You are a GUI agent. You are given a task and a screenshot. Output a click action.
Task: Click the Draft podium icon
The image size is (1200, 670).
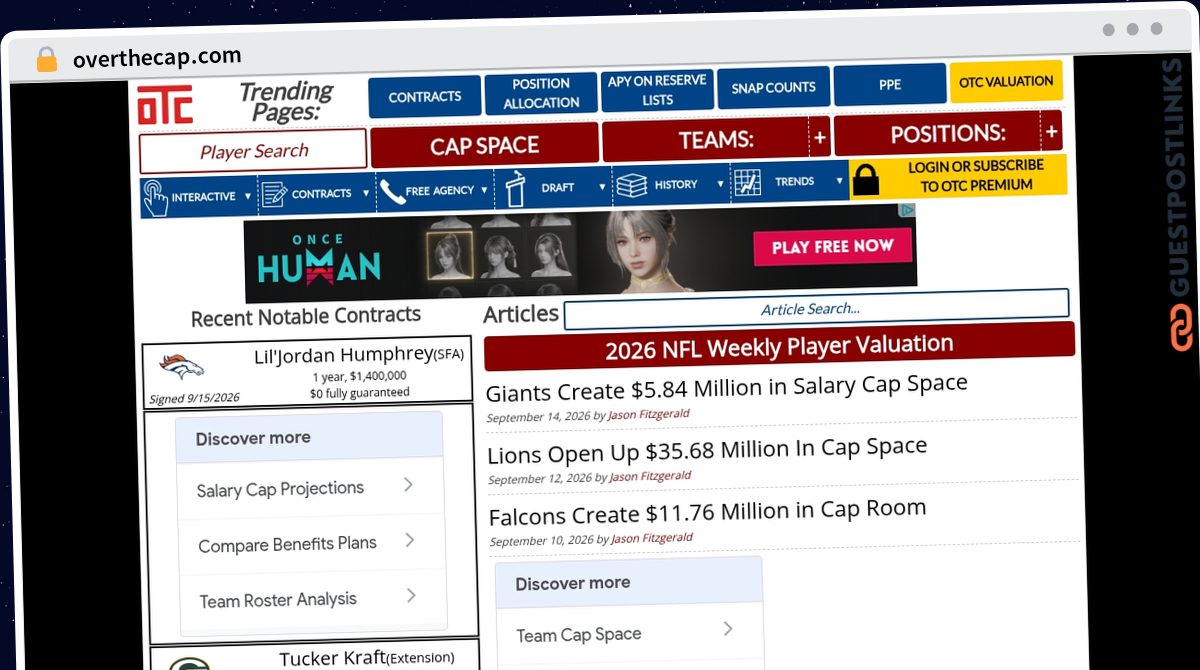point(515,188)
